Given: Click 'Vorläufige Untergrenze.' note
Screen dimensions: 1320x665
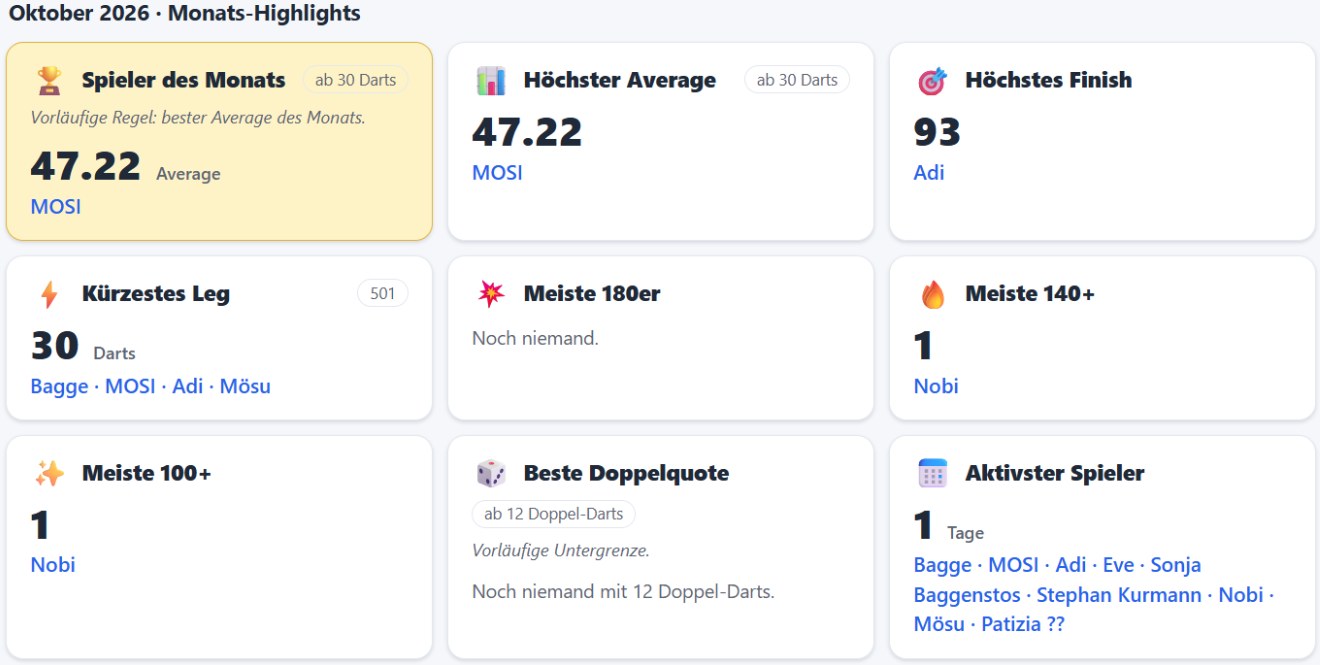Looking at the screenshot, I should [561, 551].
